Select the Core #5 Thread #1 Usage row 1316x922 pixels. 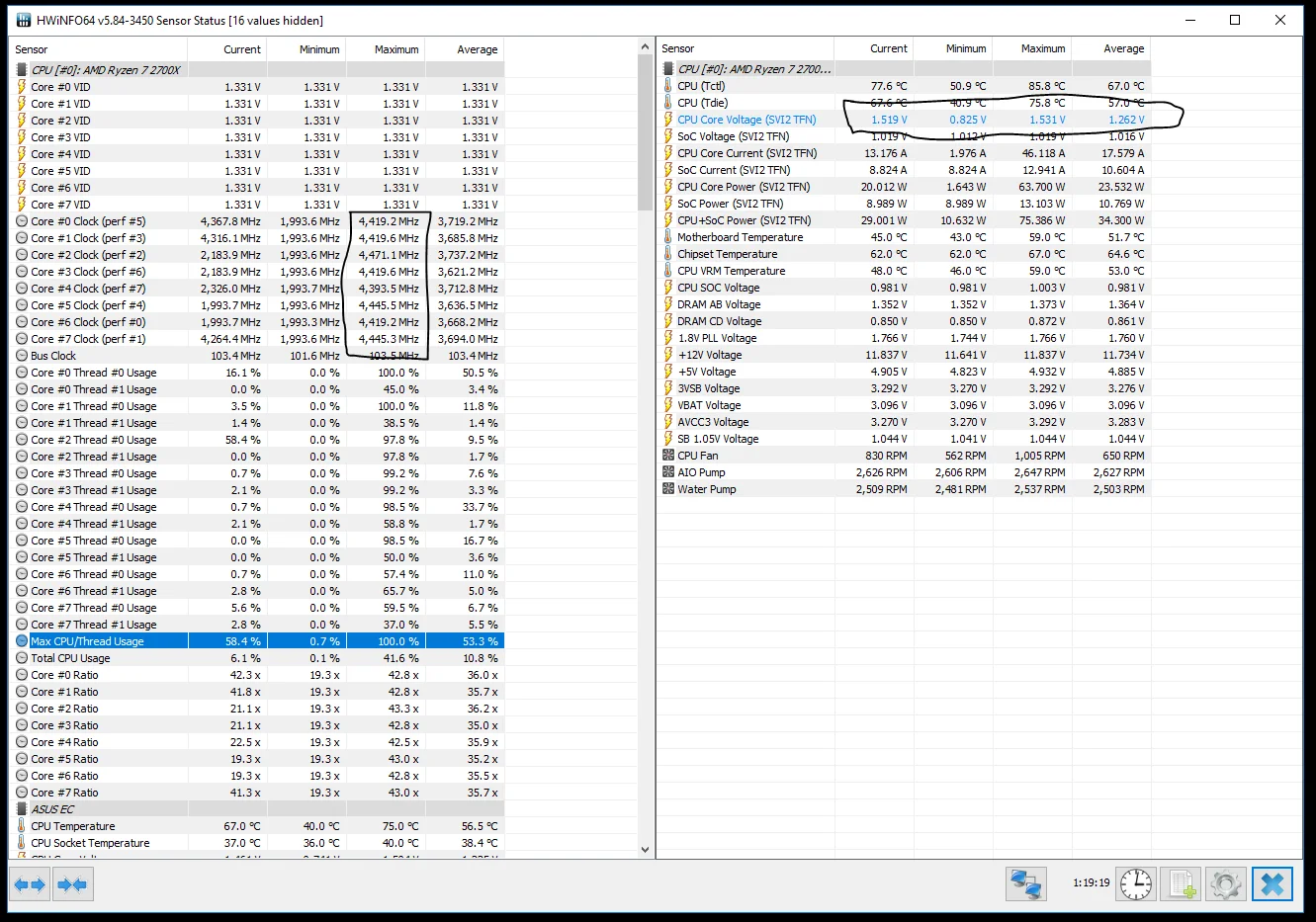click(x=257, y=557)
